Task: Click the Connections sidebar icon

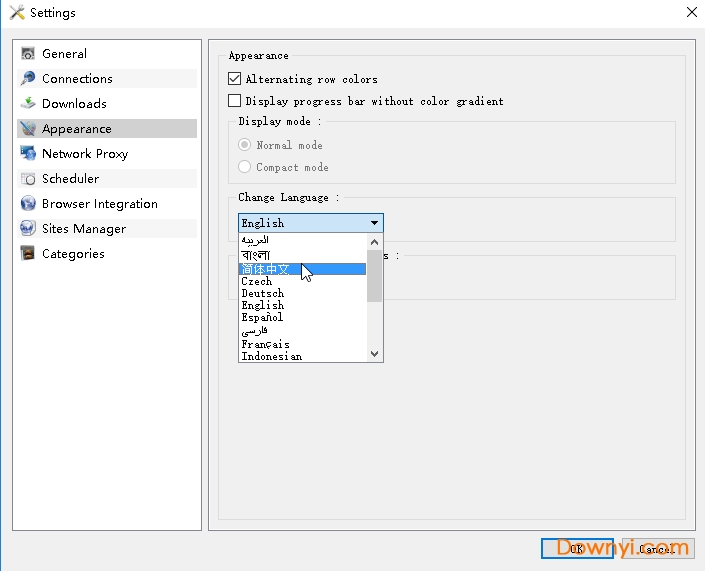Action: [28, 79]
